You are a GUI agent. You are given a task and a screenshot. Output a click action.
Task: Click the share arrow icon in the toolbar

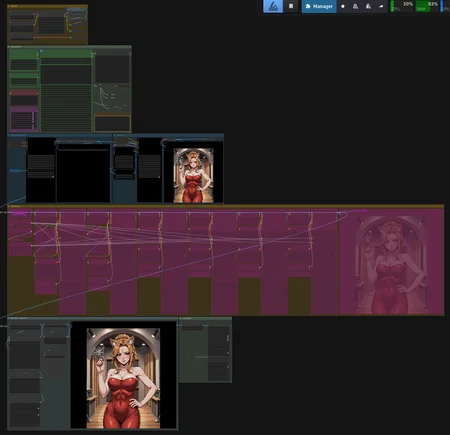pos(381,6)
